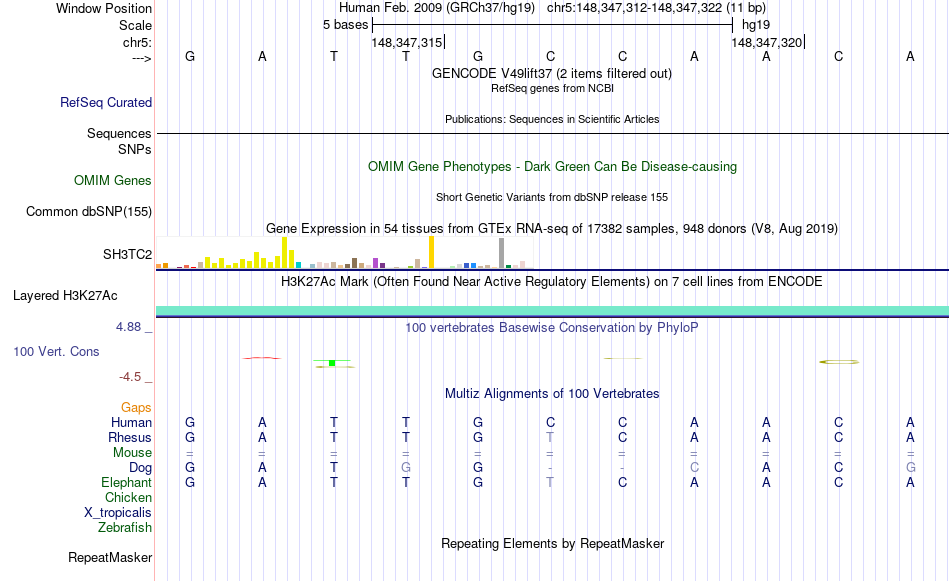Click the 100 Vert. Cons label
The width and height of the screenshot is (950, 581).
coord(56,351)
